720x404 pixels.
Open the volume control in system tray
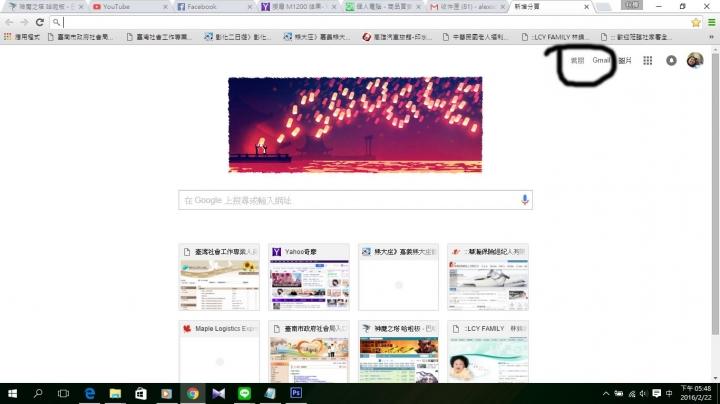click(643, 393)
